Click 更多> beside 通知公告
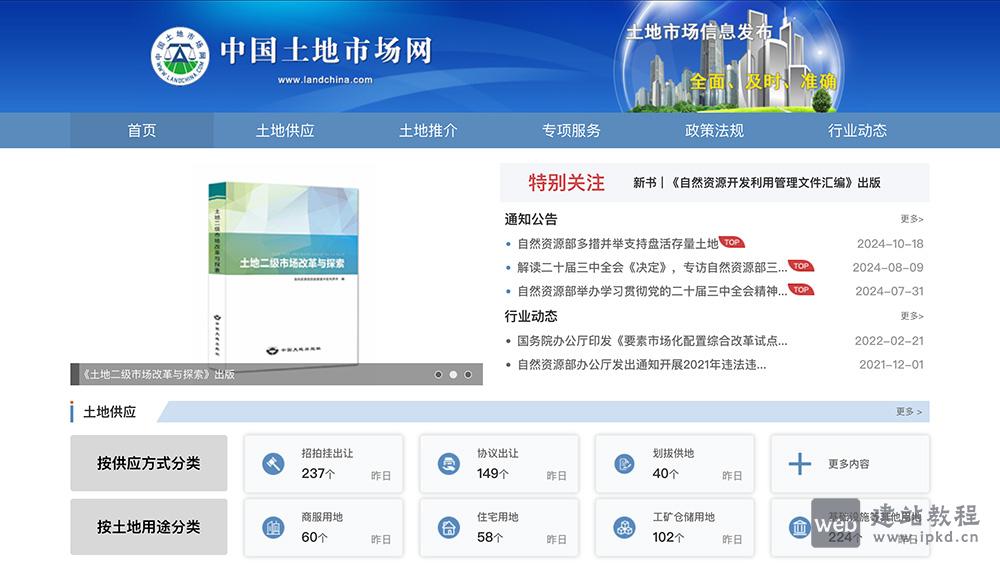1000x568 pixels. coord(912,219)
